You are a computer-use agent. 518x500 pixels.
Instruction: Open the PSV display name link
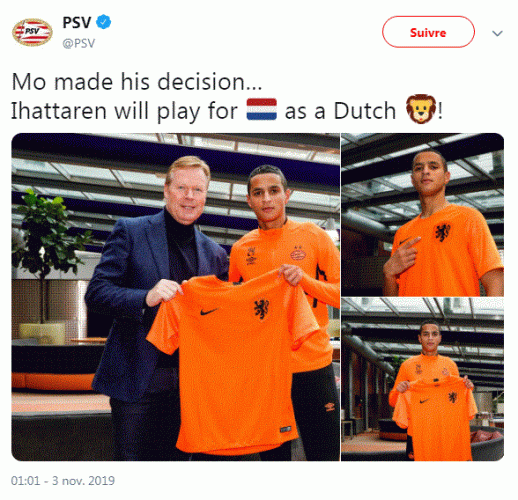click(77, 22)
